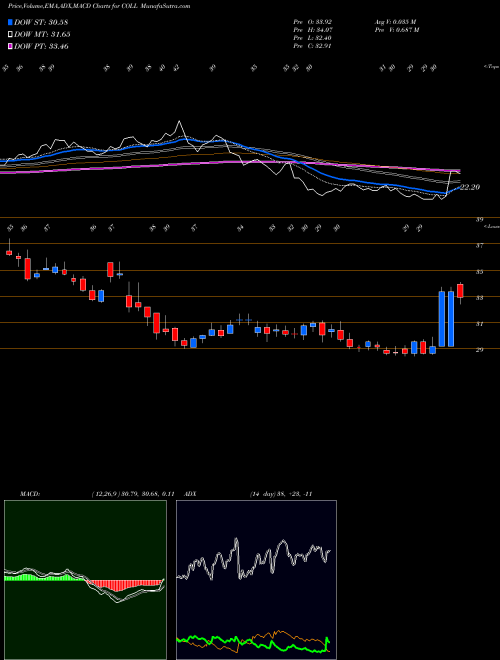Screen dimensions: 500x660
Task: Click the 35 price axis label
Action: pyautogui.click(x=479, y=272)
